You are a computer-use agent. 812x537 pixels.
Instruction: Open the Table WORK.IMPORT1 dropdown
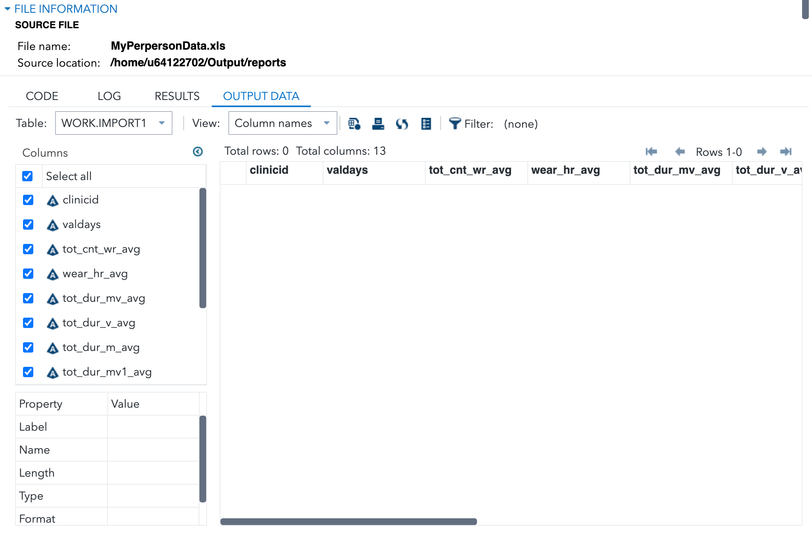tap(113, 123)
